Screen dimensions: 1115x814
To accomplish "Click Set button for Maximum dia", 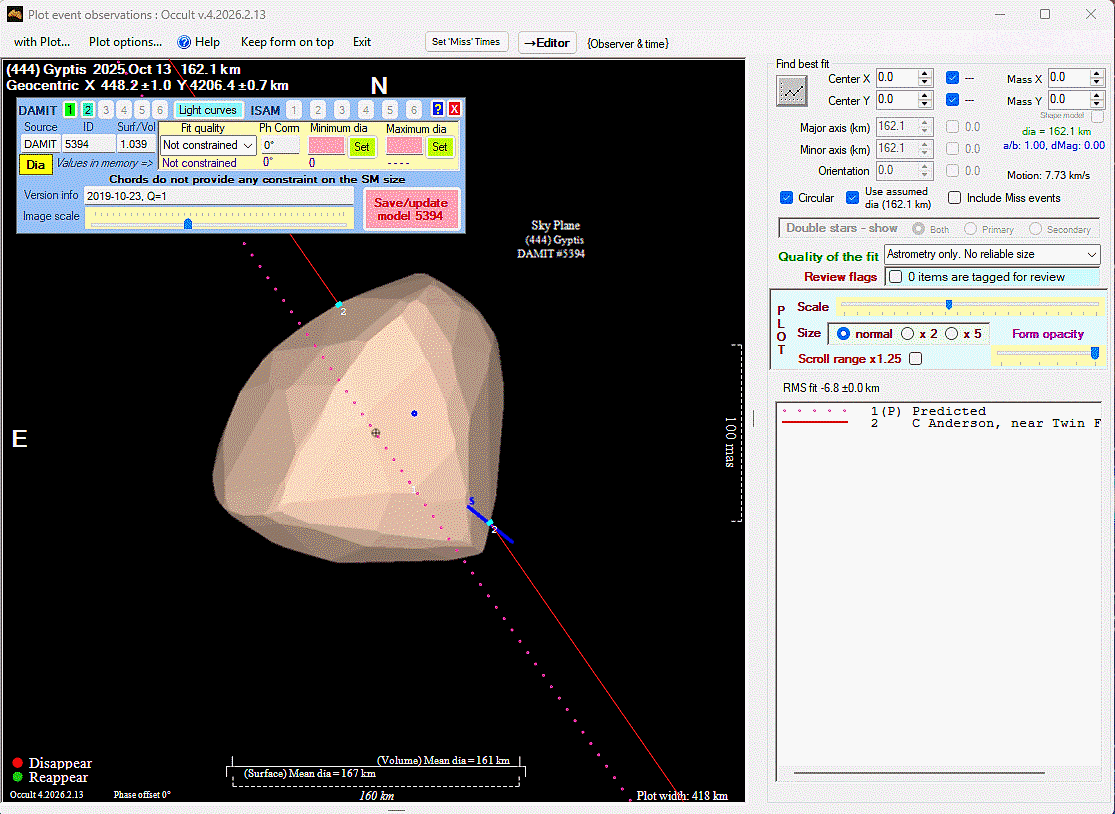I will pos(439,147).
